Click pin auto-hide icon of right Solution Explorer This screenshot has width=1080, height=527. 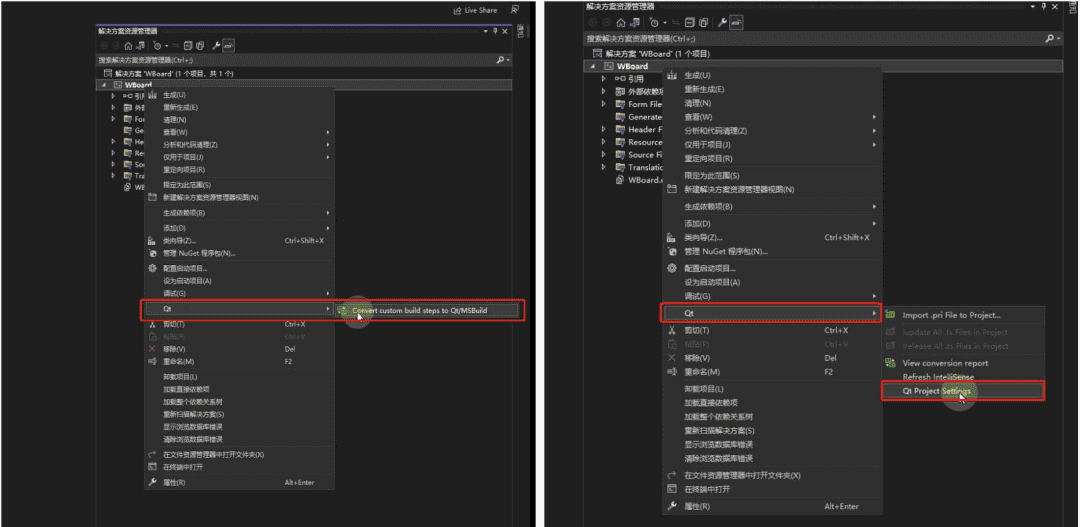pyautogui.click(x=1043, y=6)
